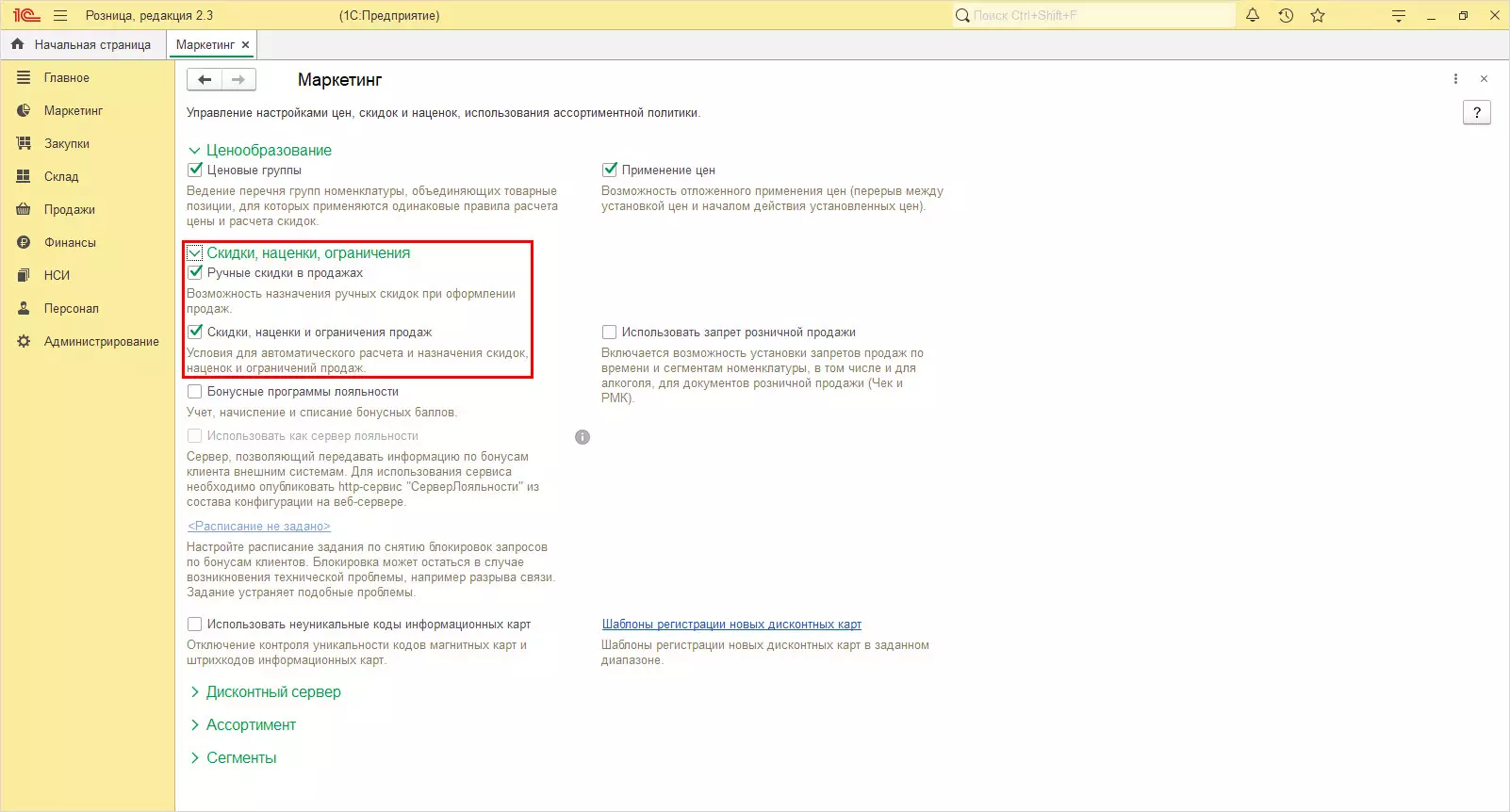Viewport: 1510px width, 812px height.
Task: Click the Розница, редакция 2.3 title text
Action: click(x=149, y=15)
